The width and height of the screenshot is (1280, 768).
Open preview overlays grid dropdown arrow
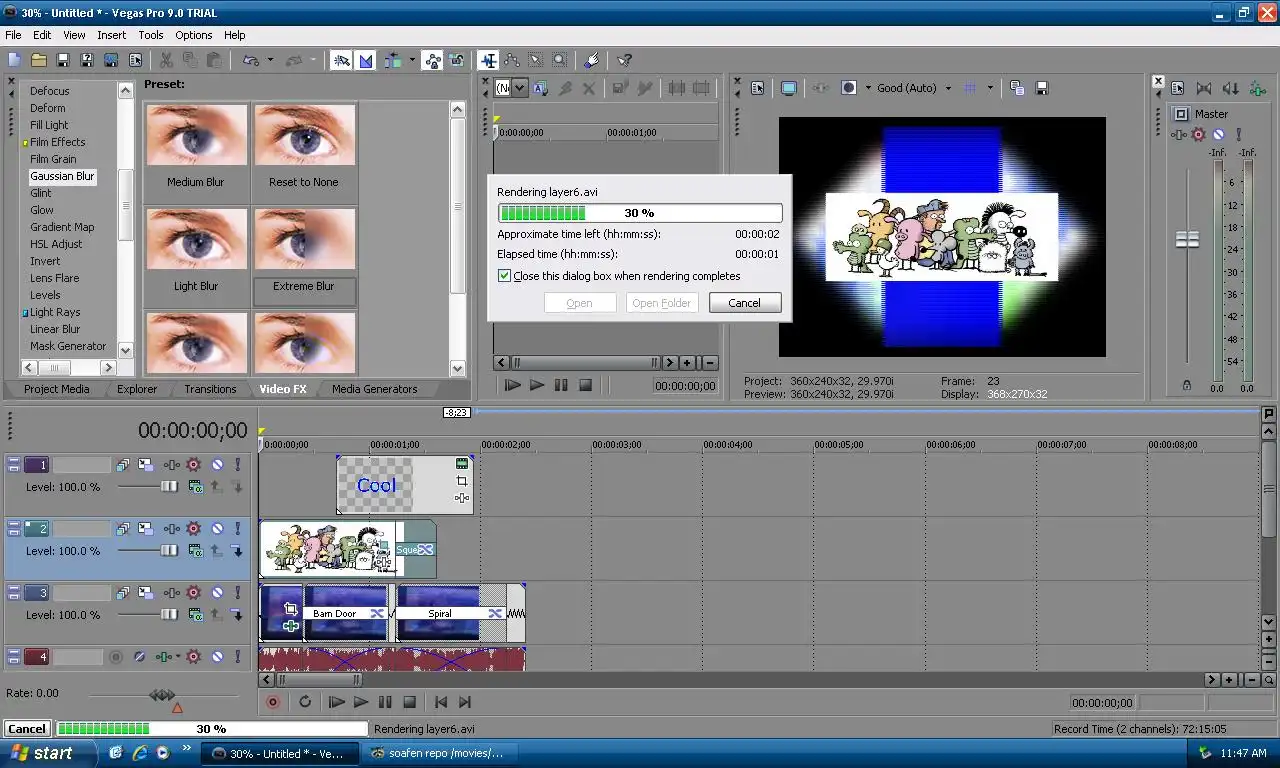[990, 88]
